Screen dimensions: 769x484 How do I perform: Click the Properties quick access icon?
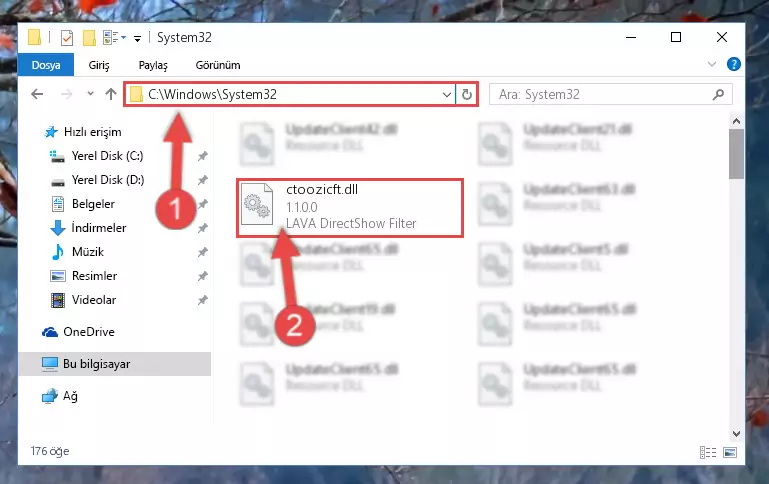67,38
